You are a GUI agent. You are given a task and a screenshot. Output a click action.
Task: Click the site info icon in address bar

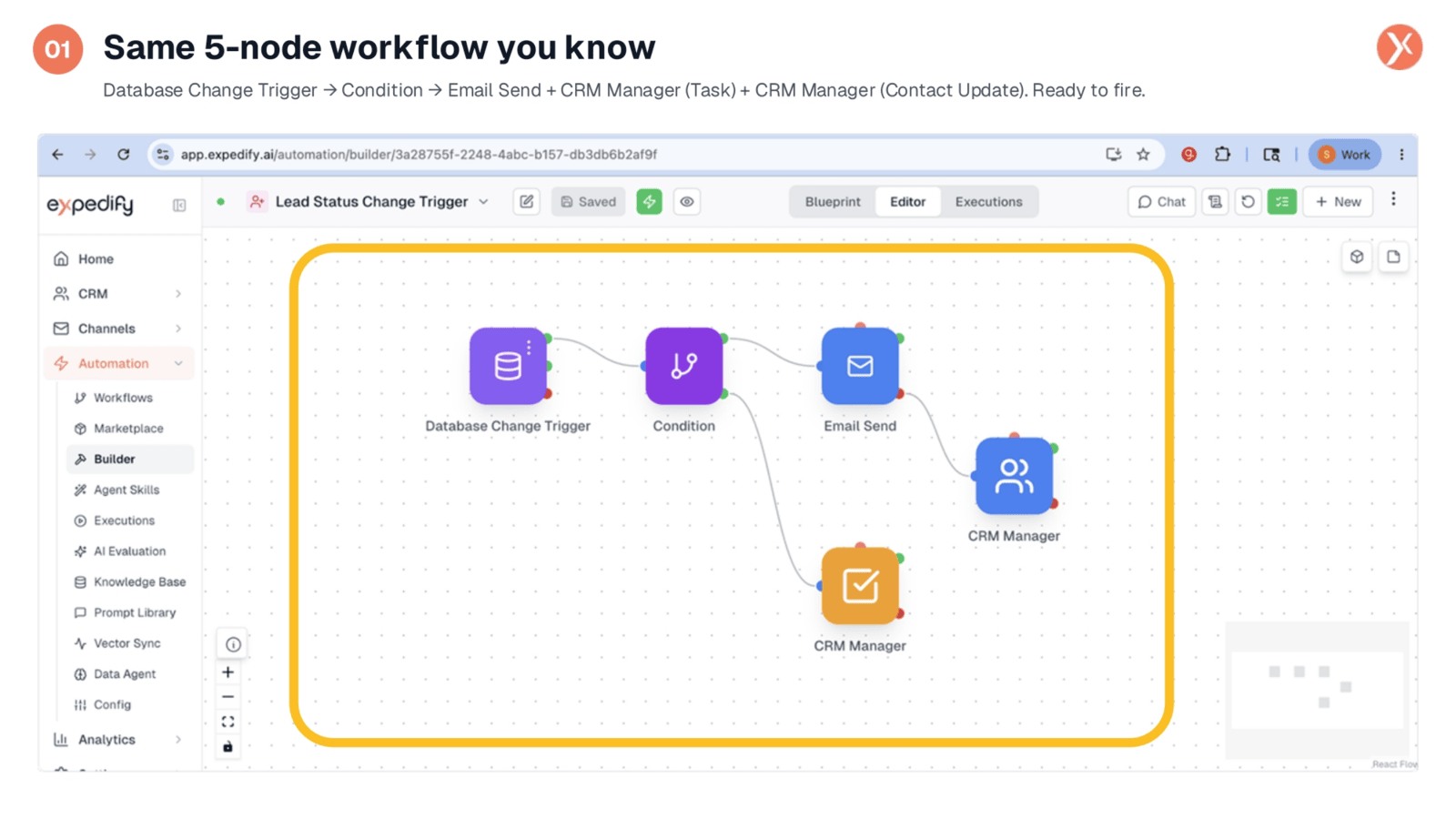[x=162, y=155]
